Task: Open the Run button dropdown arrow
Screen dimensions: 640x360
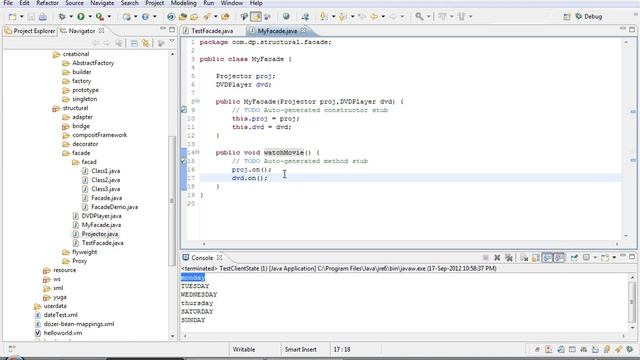Action: pos(90,17)
